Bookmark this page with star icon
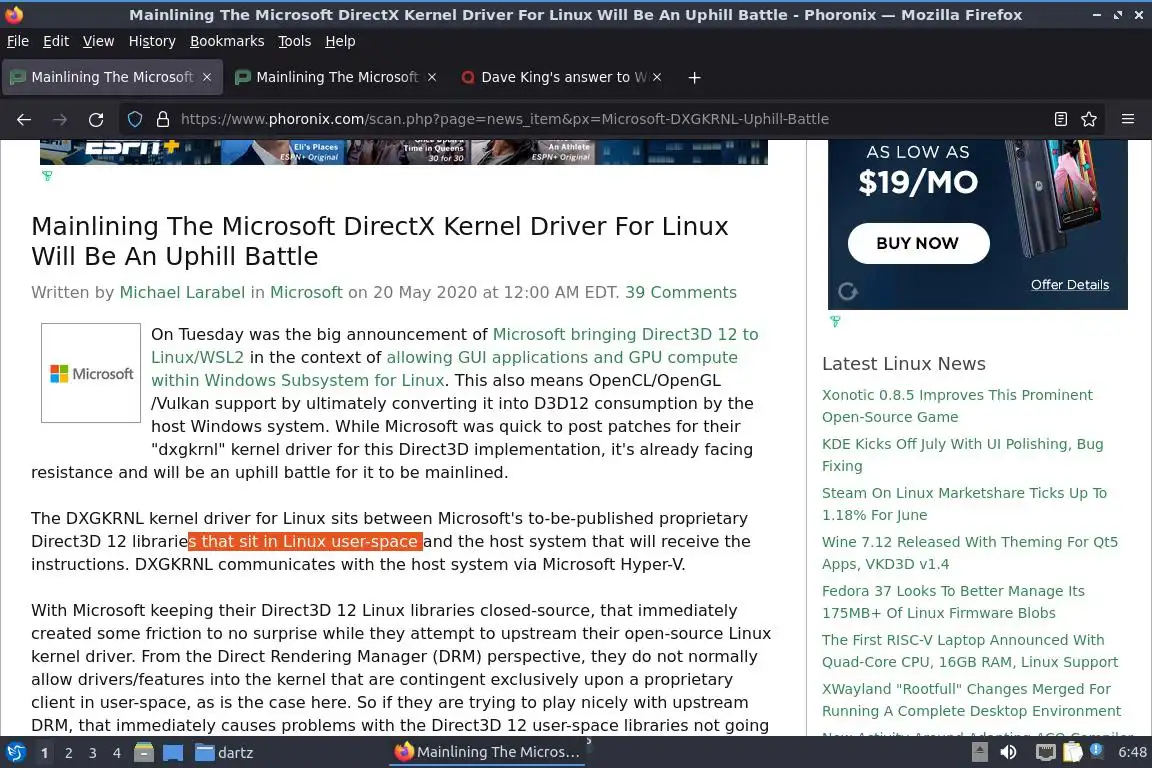The width and height of the screenshot is (1152, 768). click(x=1089, y=119)
